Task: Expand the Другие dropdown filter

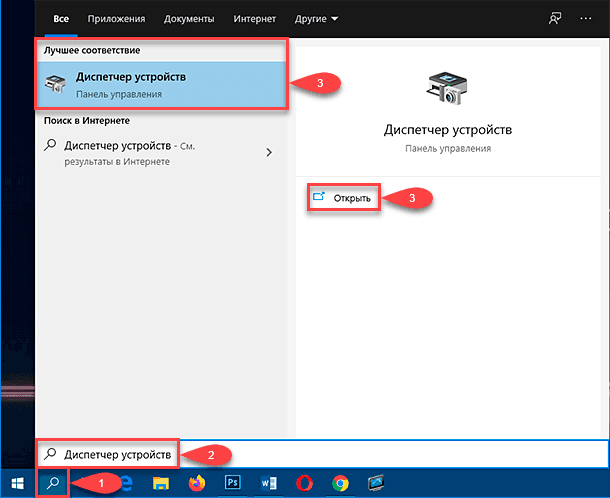Action: (316, 19)
